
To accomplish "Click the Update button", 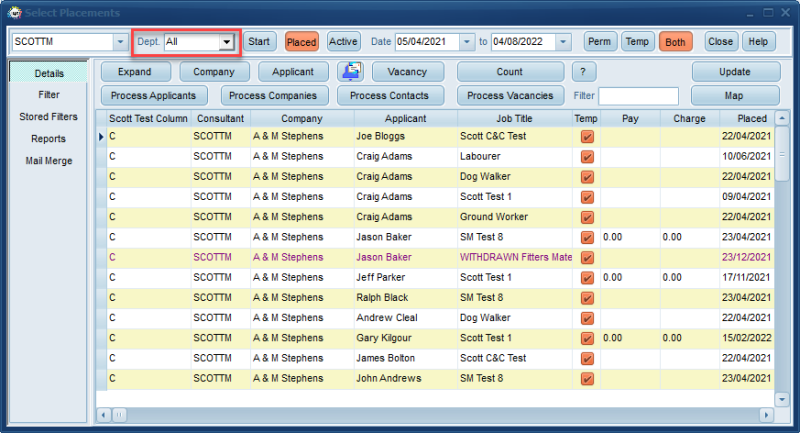I will [x=735, y=72].
